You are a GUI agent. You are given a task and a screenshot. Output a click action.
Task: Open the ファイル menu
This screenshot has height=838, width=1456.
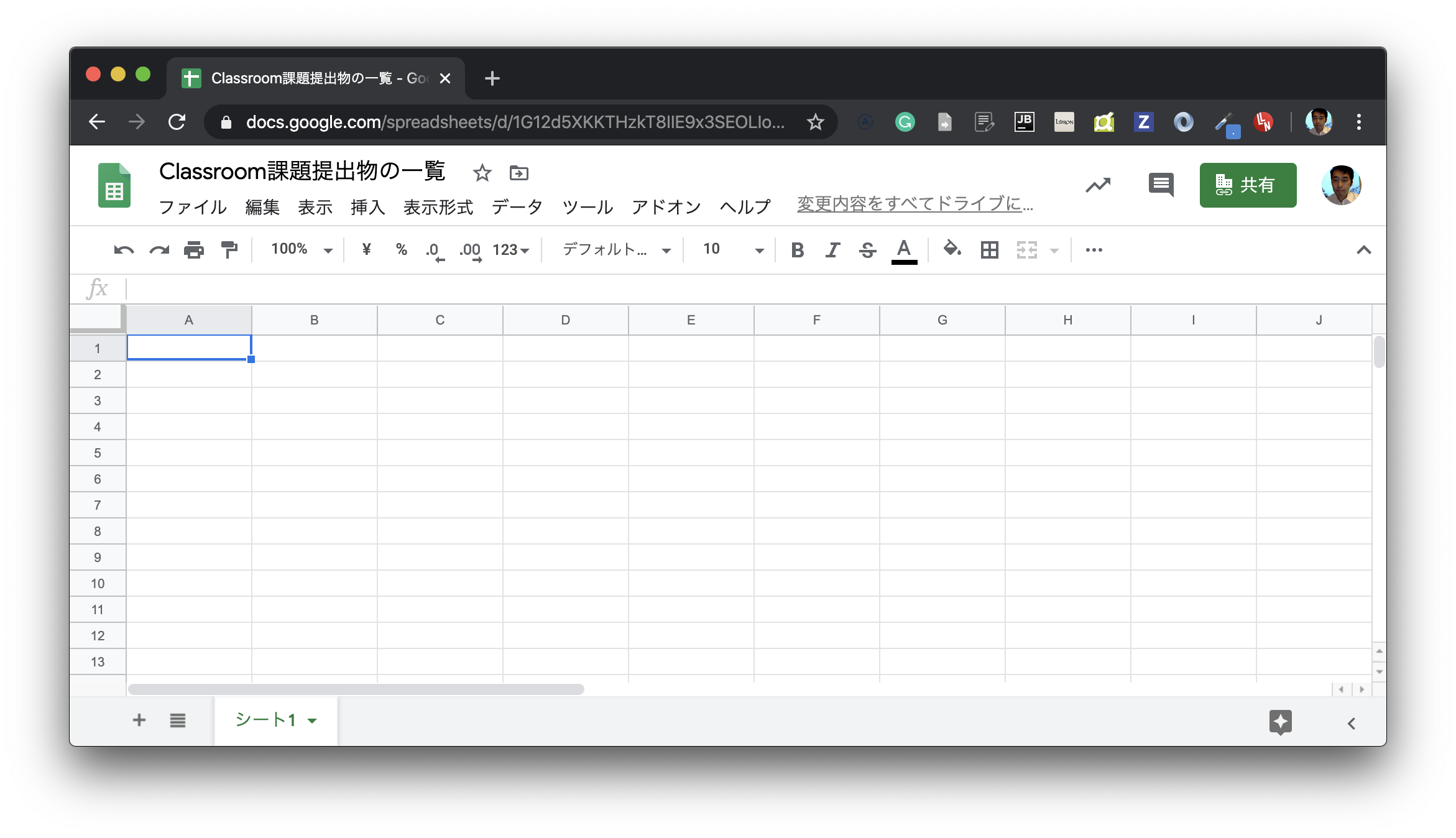pyautogui.click(x=193, y=207)
